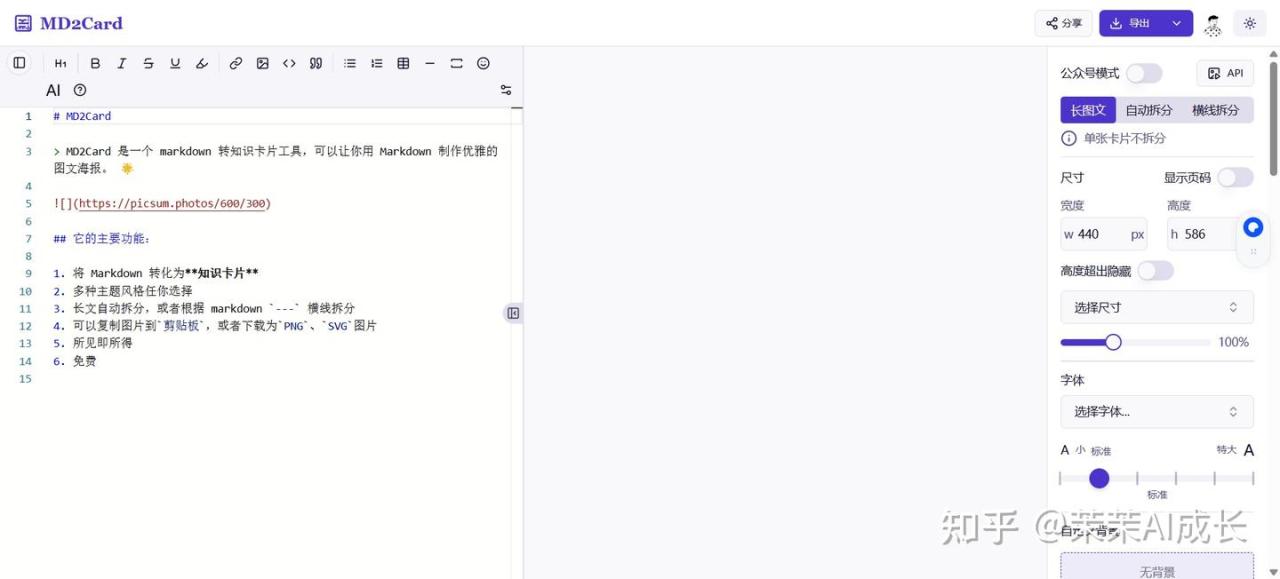Click the blockquote icon in the toolbar

316,63
